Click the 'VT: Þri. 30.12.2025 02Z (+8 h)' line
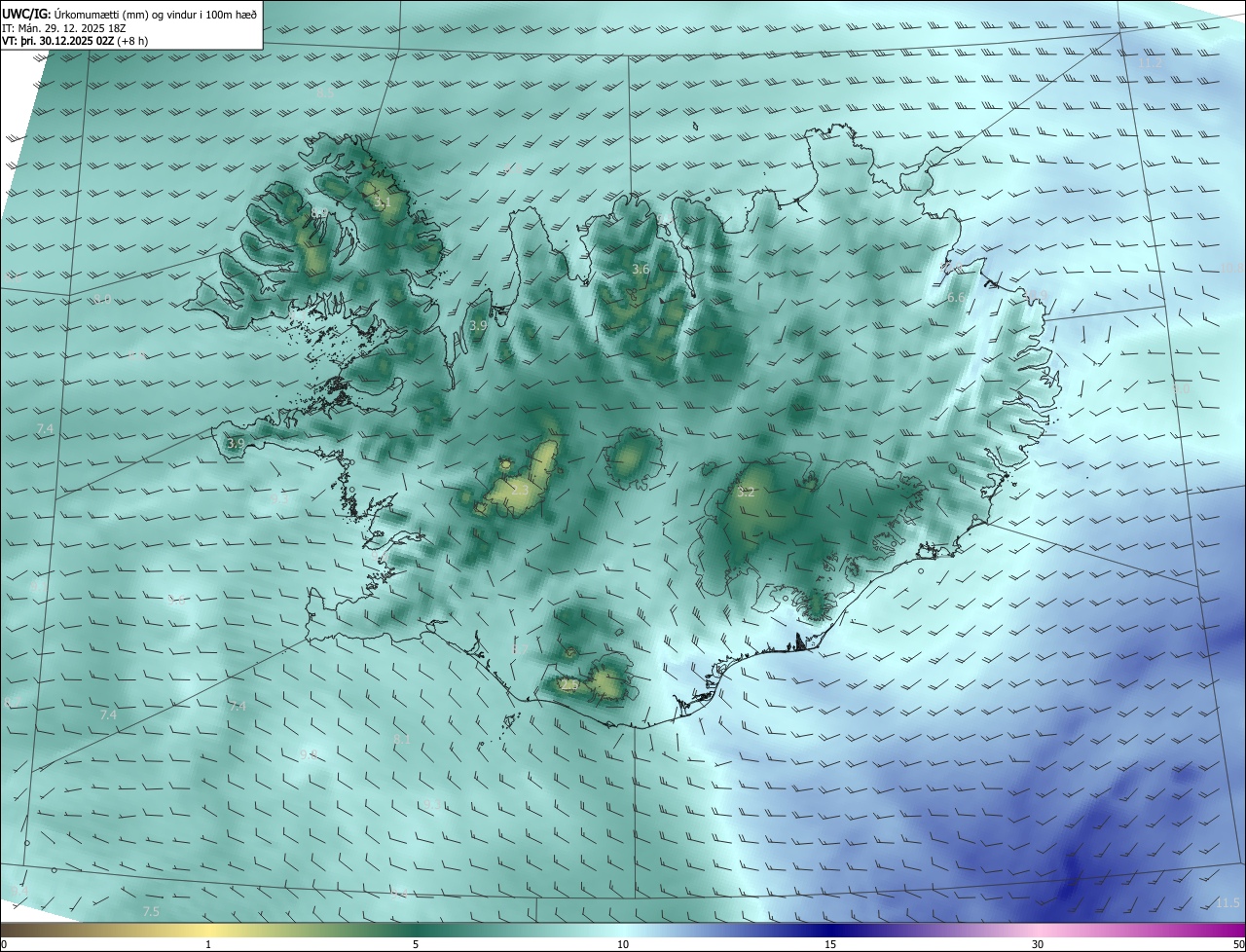 pyautogui.click(x=75, y=42)
